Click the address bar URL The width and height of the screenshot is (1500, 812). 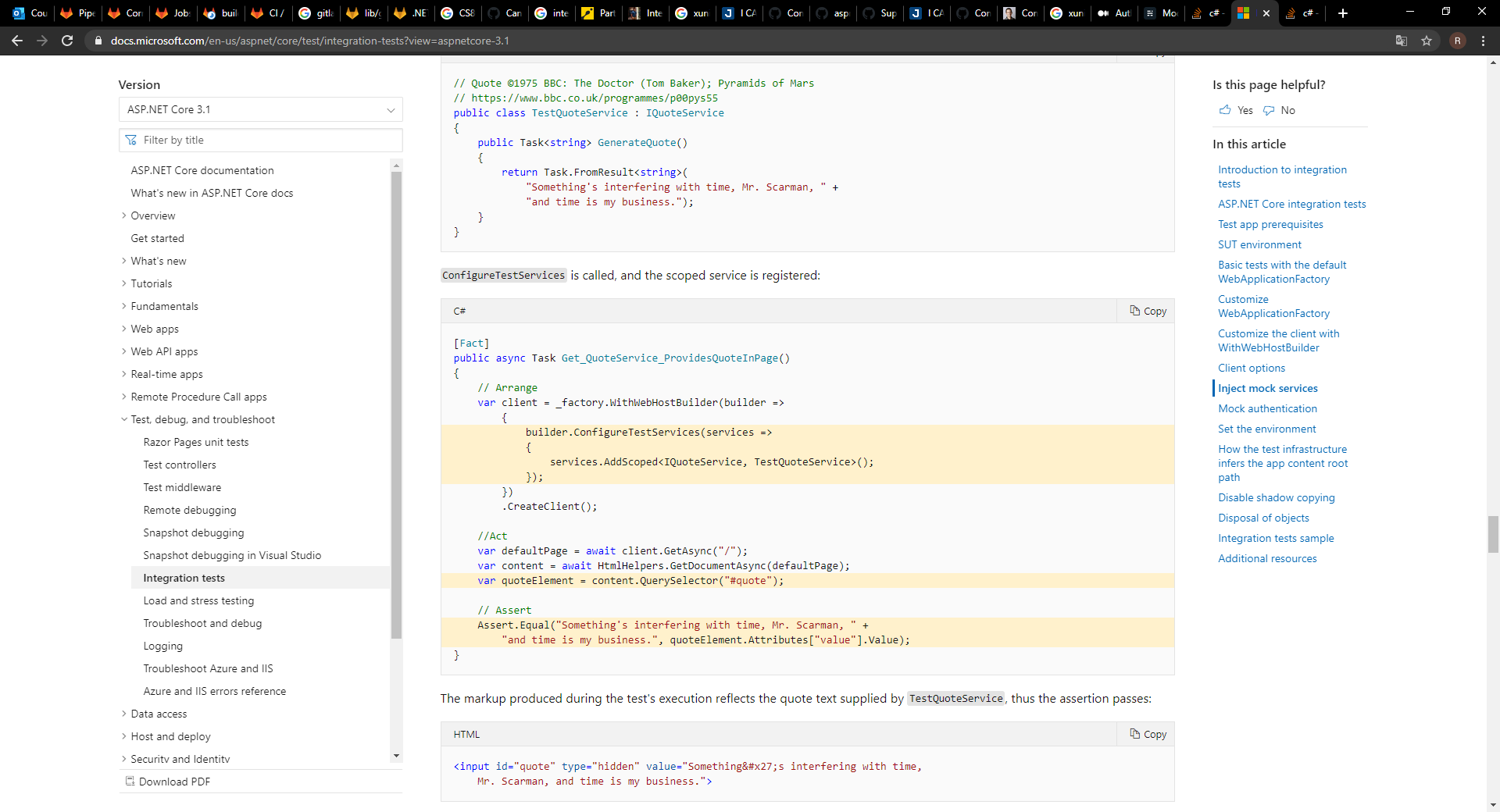pyautogui.click(x=310, y=41)
